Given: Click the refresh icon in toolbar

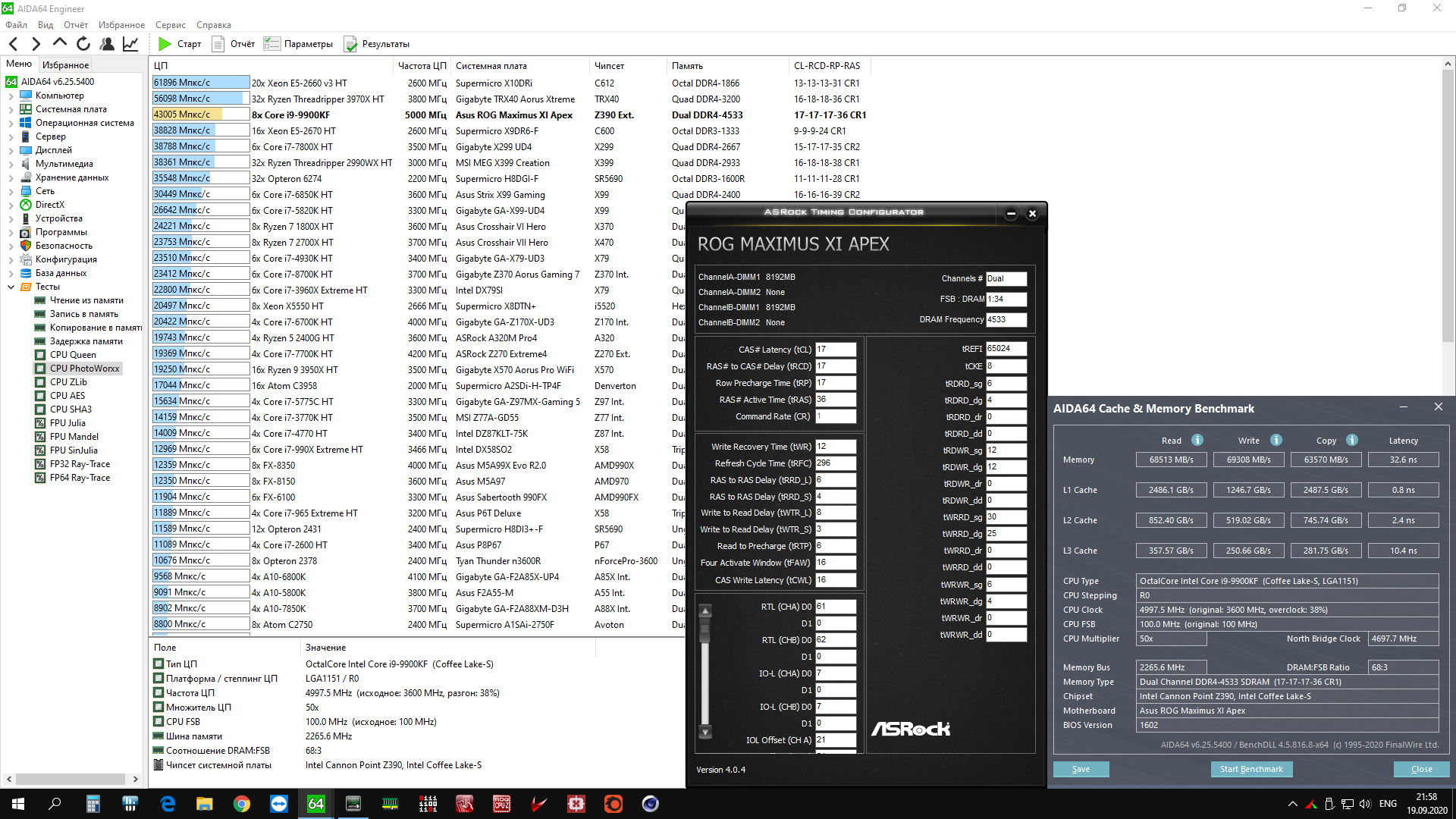Looking at the screenshot, I should pyautogui.click(x=83, y=44).
